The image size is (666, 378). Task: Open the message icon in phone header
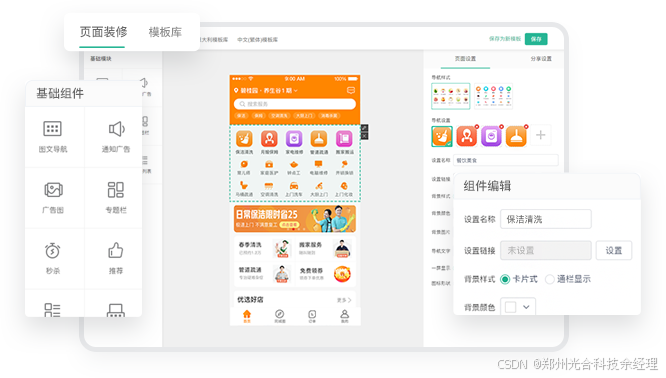(x=351, y=90)
